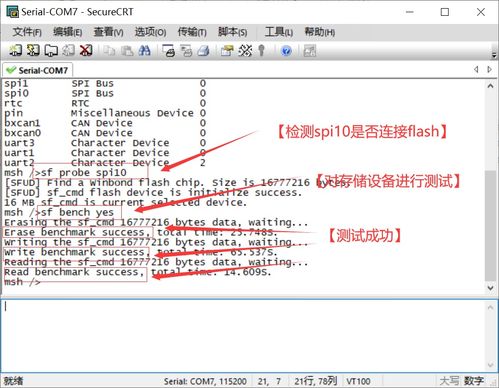Expand the toolbar overflow options arrow
The height and width of the screenshot is (388, 499).
[494, 54]
